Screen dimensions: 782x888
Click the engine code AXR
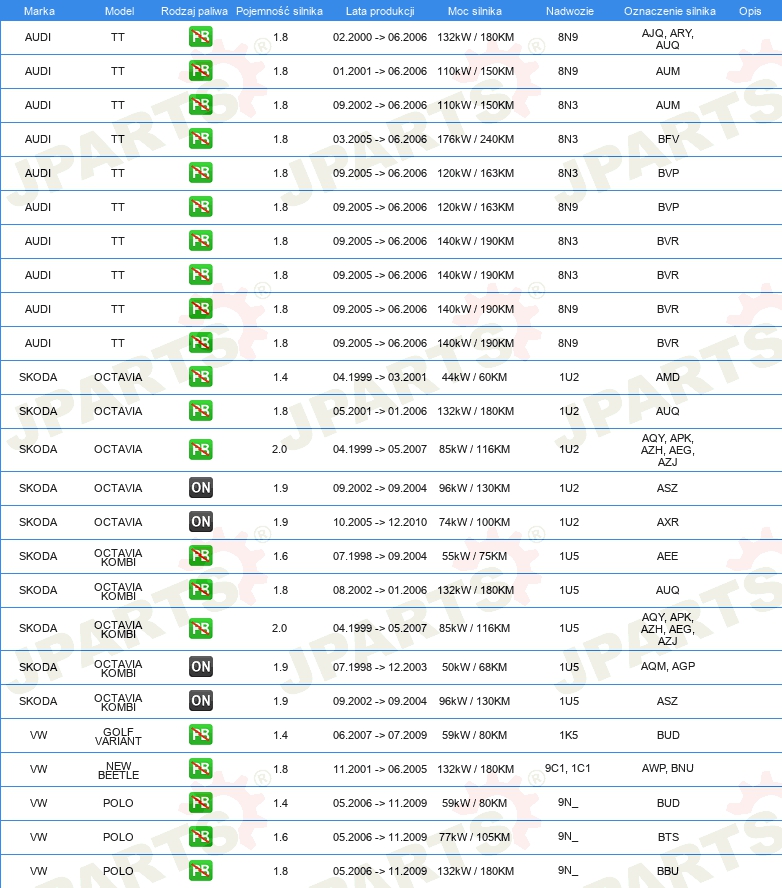tap(668, 522)
